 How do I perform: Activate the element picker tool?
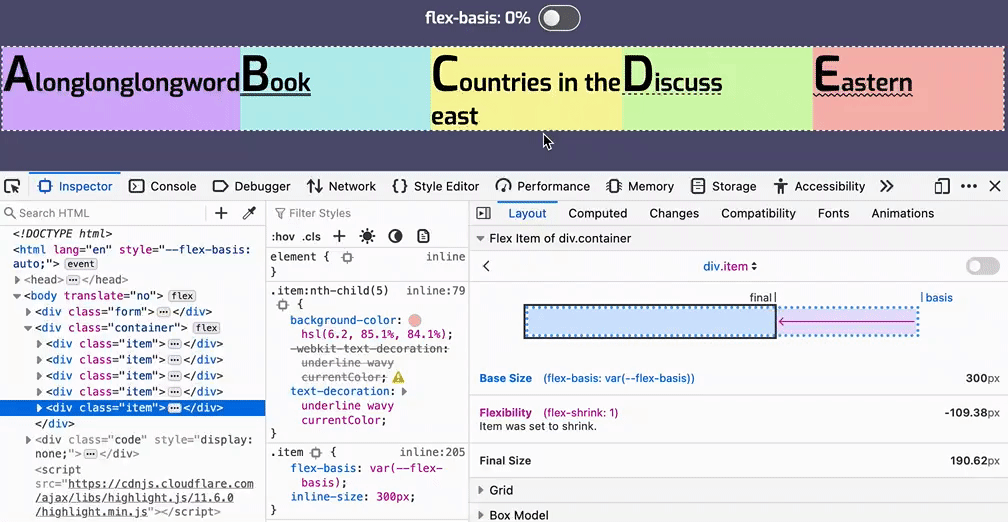coord(12,186)
